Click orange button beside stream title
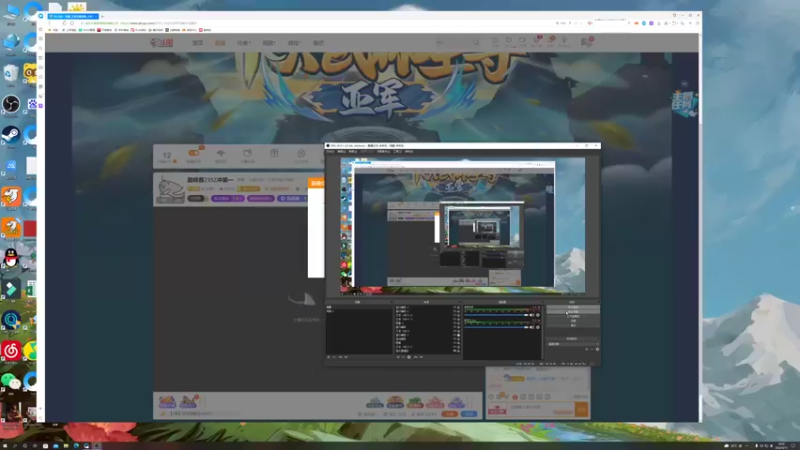This screenshot has width=800, height=450. (x=316, y=183)
